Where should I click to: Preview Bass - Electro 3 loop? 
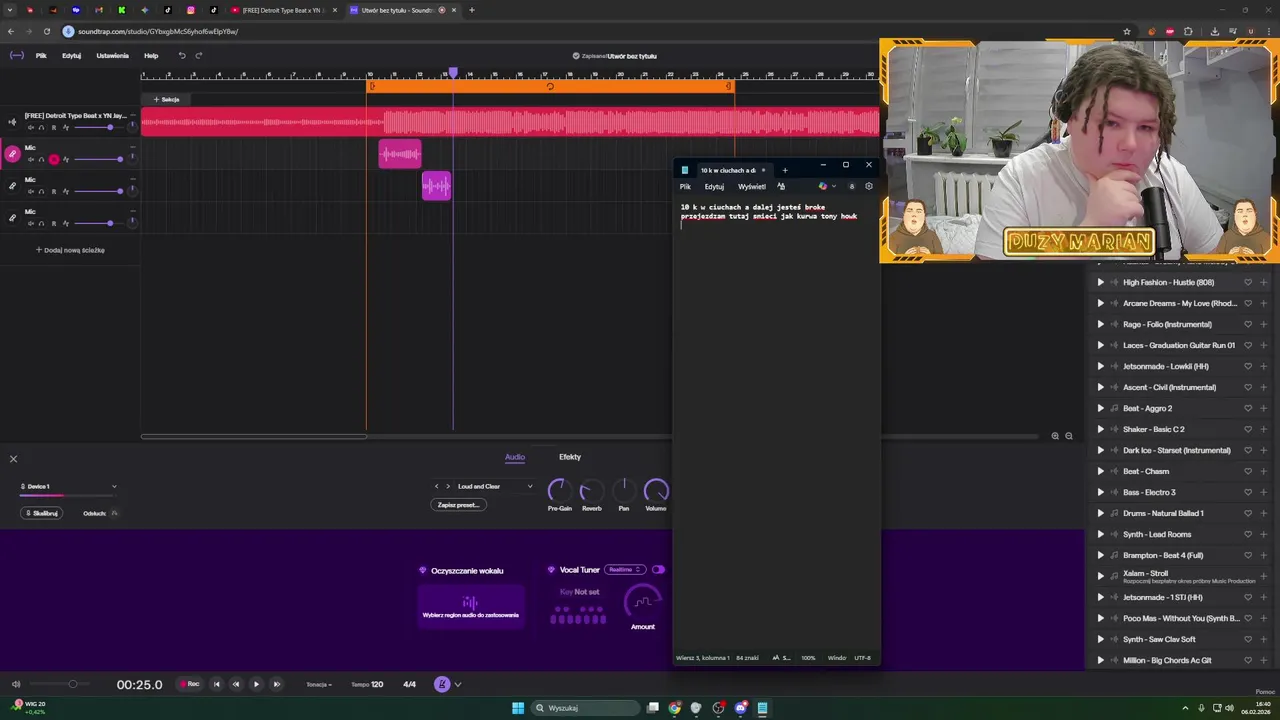tap(1101, 493)
